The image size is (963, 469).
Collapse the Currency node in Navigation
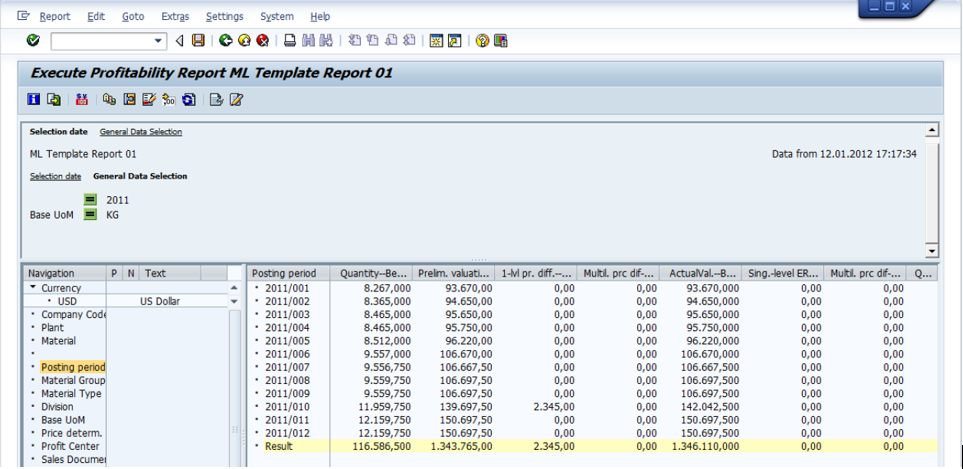point(32,288)
